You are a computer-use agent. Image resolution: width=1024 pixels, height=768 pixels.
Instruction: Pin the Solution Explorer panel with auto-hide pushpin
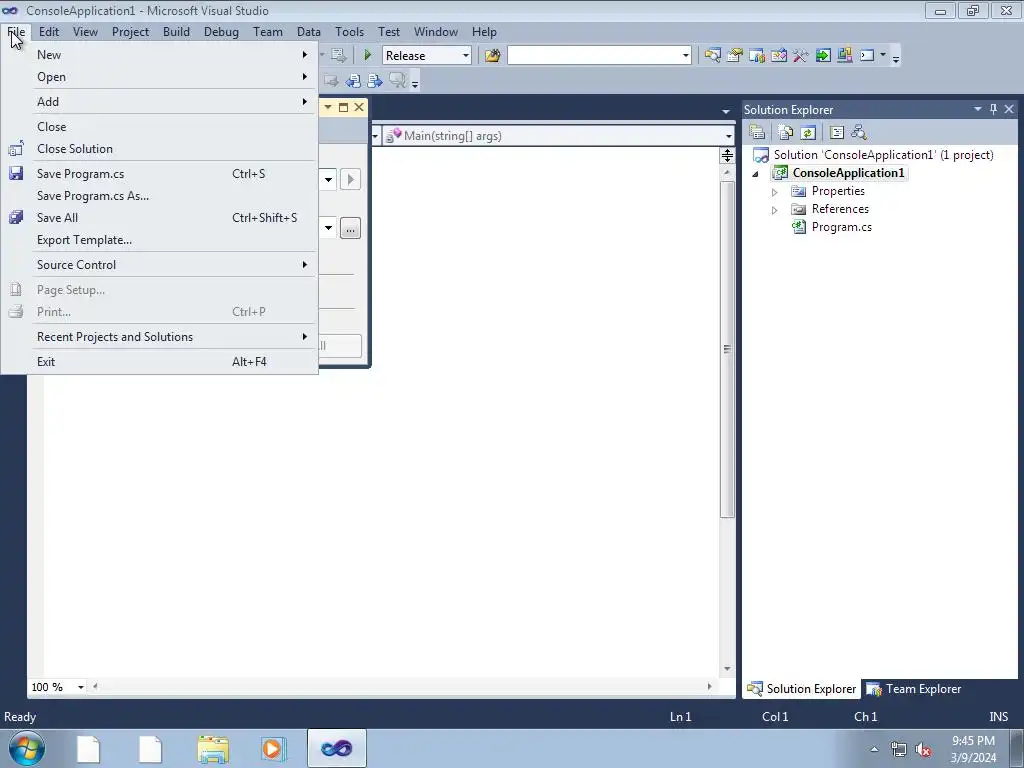pyautogui.click(x=993, y=109)
